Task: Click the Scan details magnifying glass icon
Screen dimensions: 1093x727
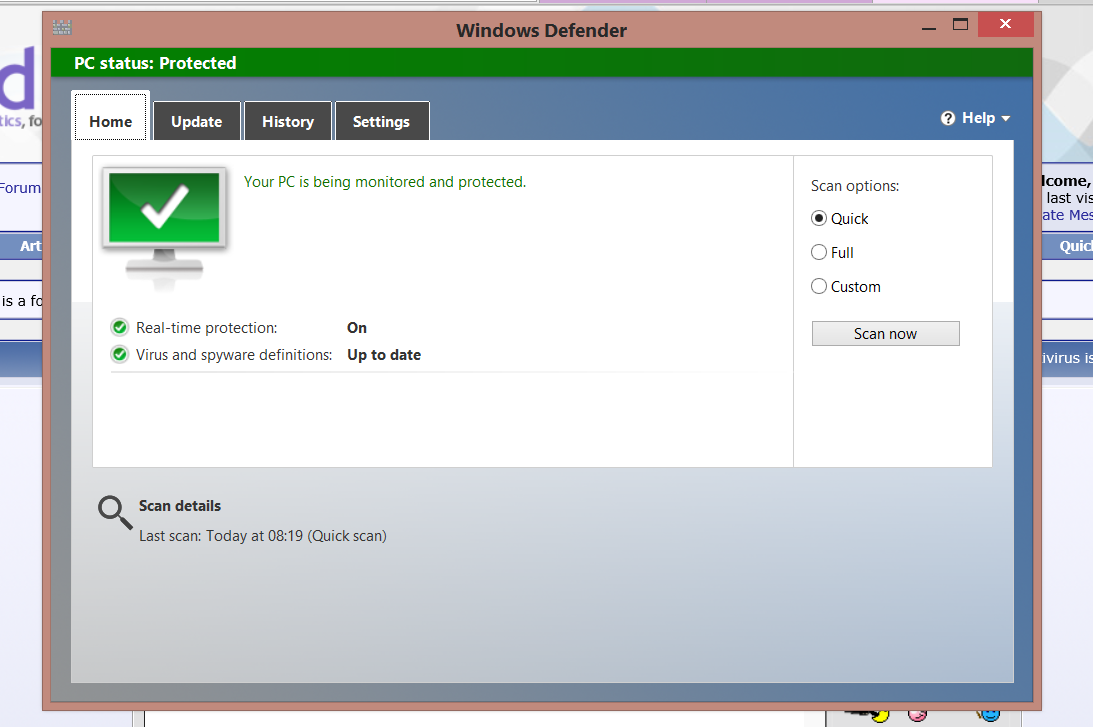Action: [115, 512]
